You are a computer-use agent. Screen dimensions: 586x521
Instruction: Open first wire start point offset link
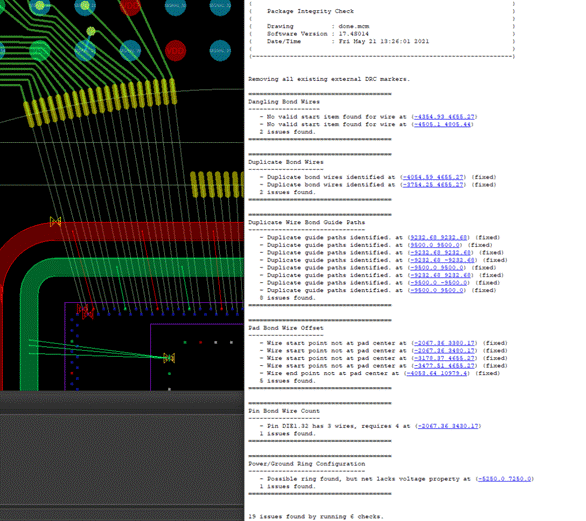(444, 343)
